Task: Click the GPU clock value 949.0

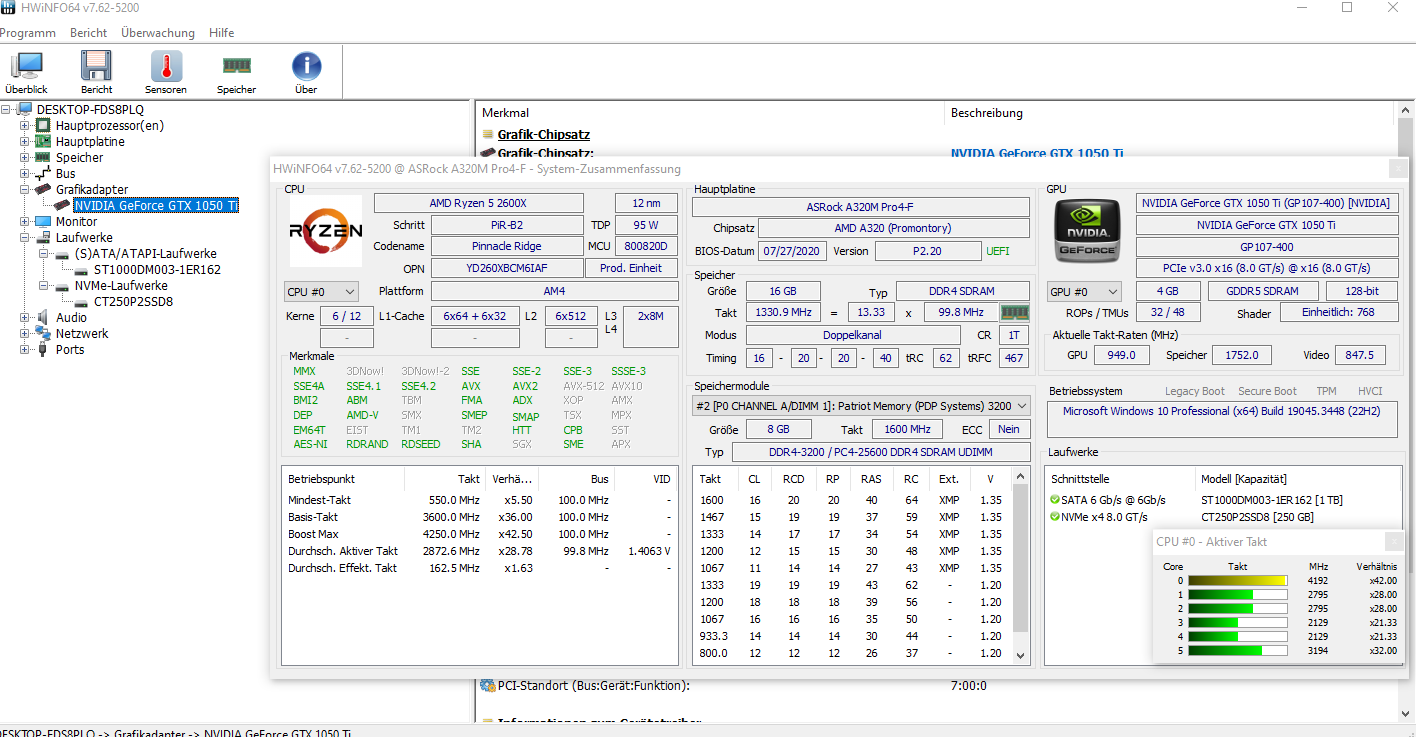Action: point(1122,355)
